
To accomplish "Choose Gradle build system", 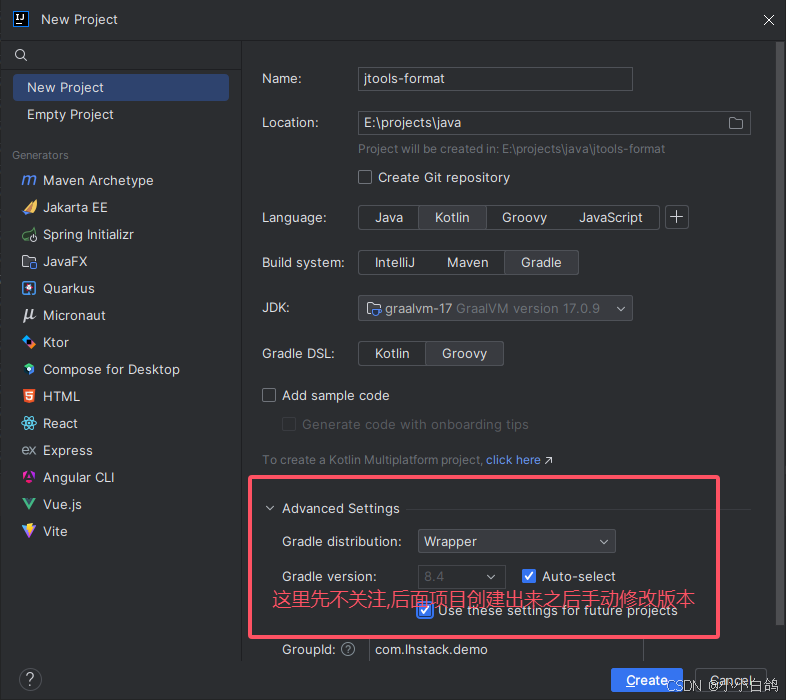I will [x=541, y=262].
